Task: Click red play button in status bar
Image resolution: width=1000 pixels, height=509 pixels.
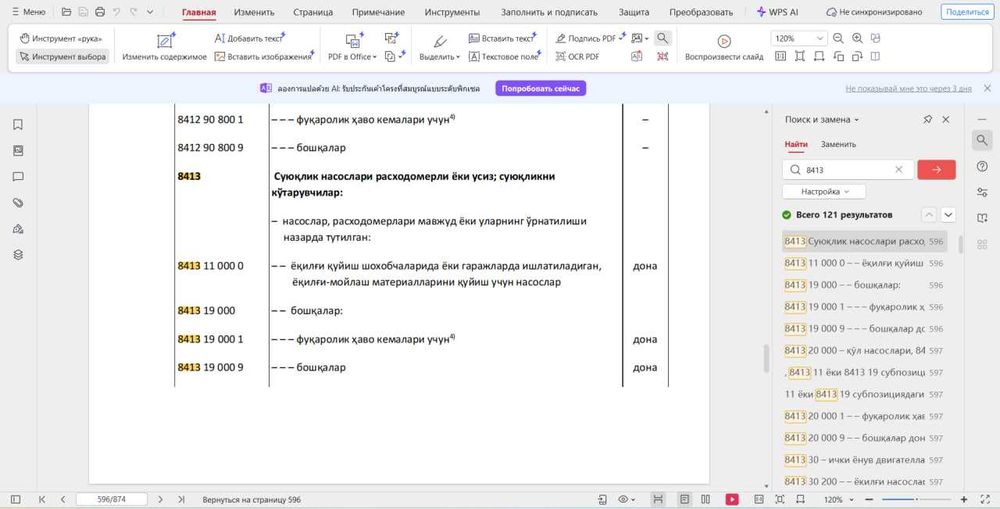Action: (732, 499)
